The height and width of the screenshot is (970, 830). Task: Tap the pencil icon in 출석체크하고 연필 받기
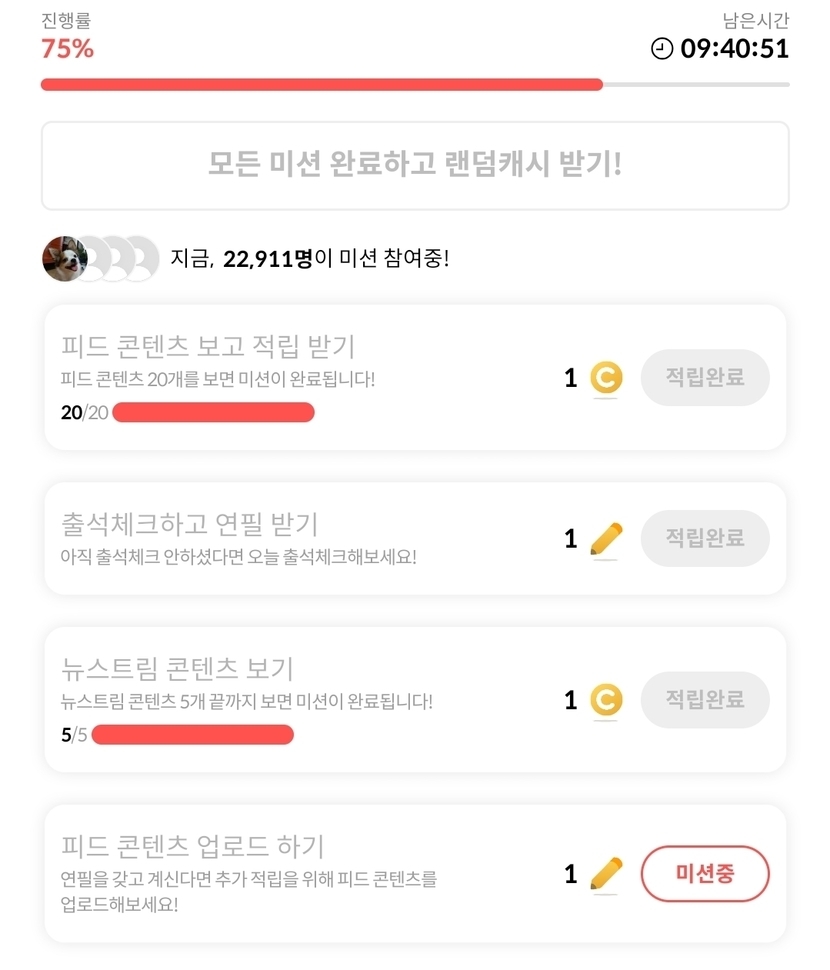pos(605,539)
